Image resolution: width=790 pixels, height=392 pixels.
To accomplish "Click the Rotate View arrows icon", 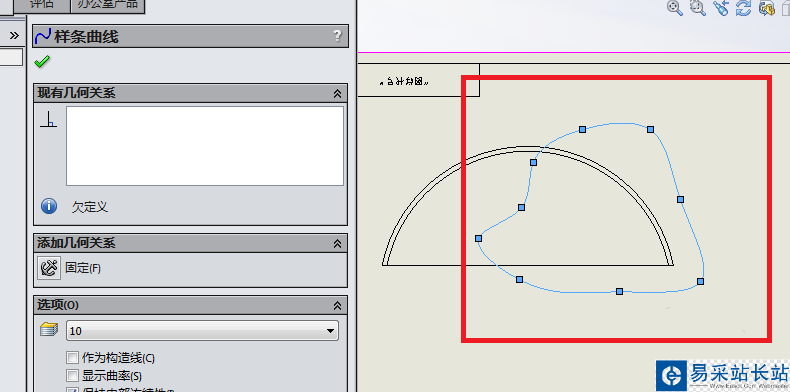I will (x=744, y=8).
